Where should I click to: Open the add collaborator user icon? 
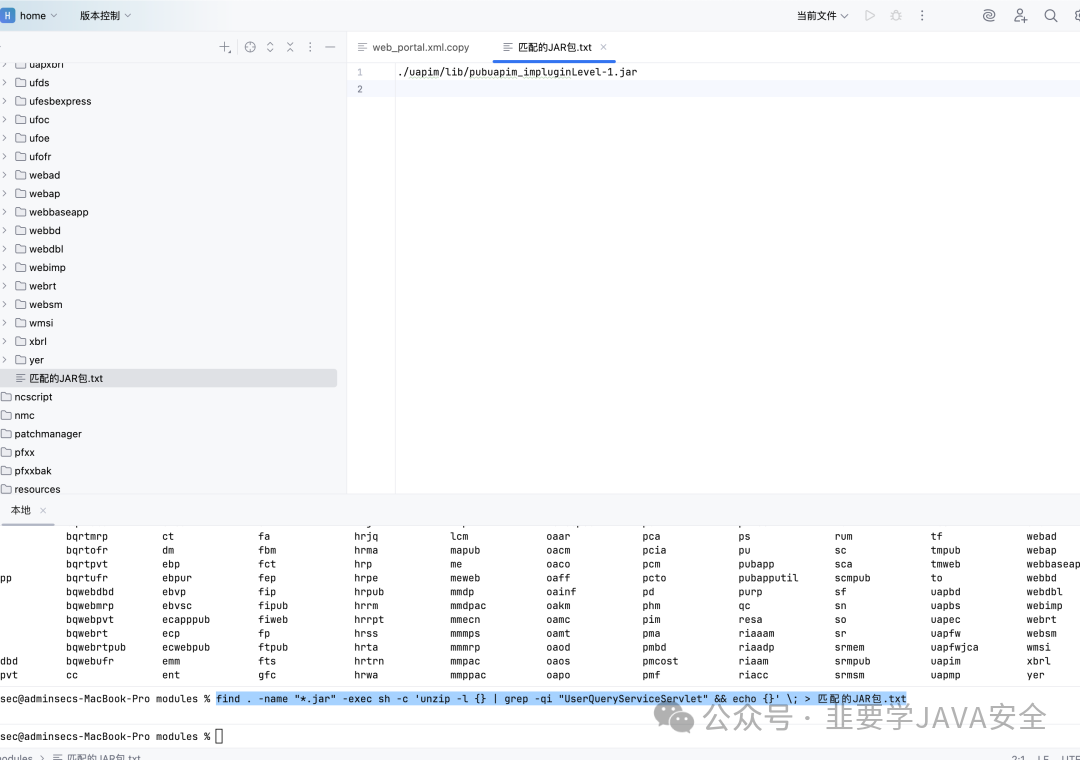coord(1020,15)
